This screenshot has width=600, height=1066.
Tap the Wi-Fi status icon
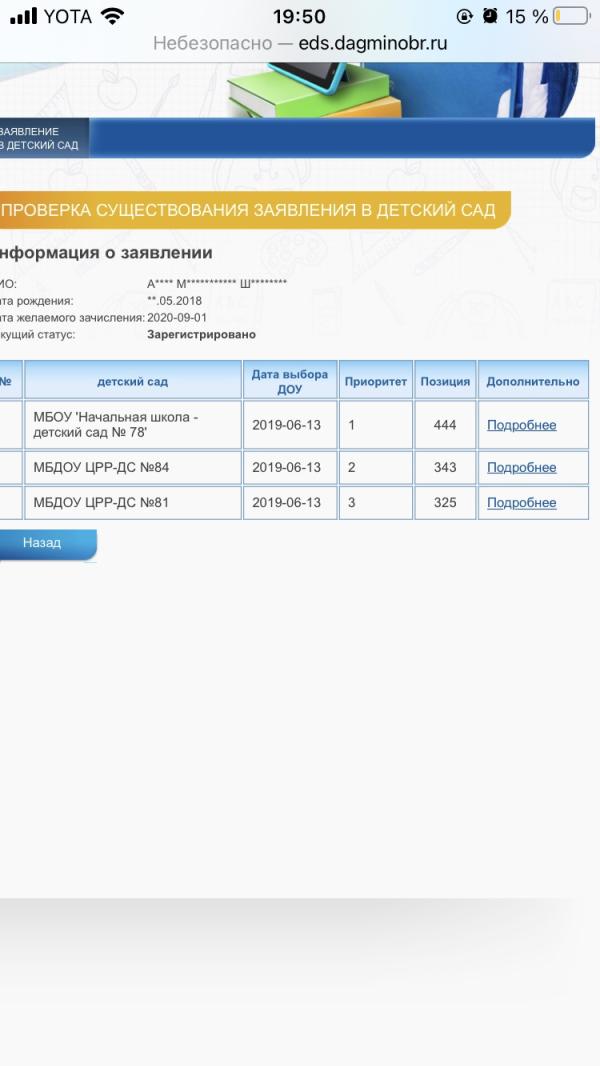112,16
